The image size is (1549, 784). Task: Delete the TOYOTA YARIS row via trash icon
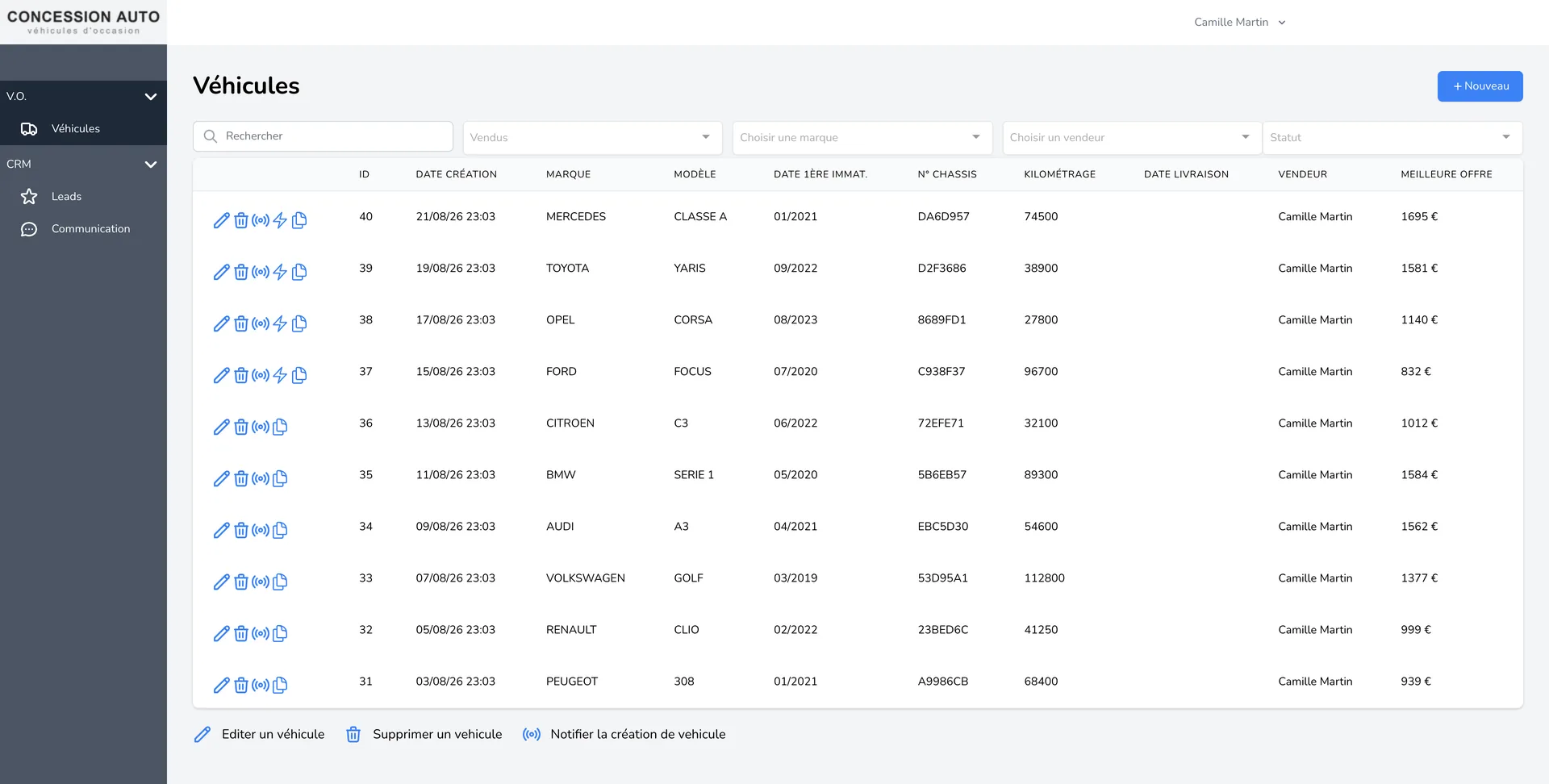[240, 272]
